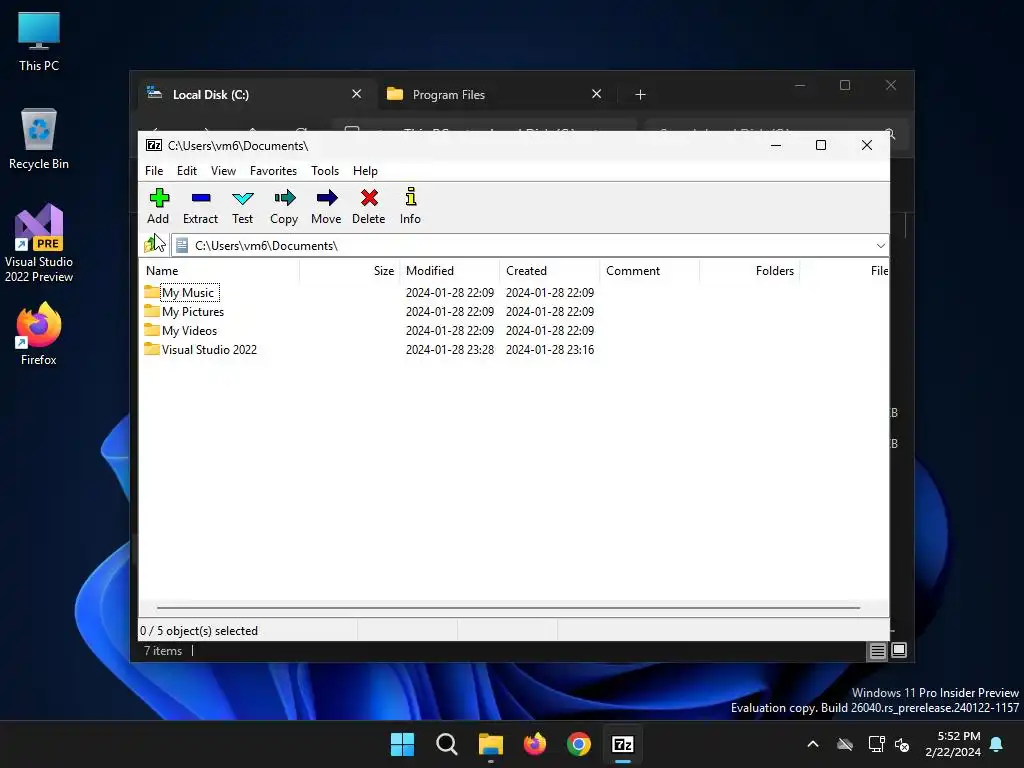
Task: Go up one folder level in 7-Zip
Action: tap(154, 245)
